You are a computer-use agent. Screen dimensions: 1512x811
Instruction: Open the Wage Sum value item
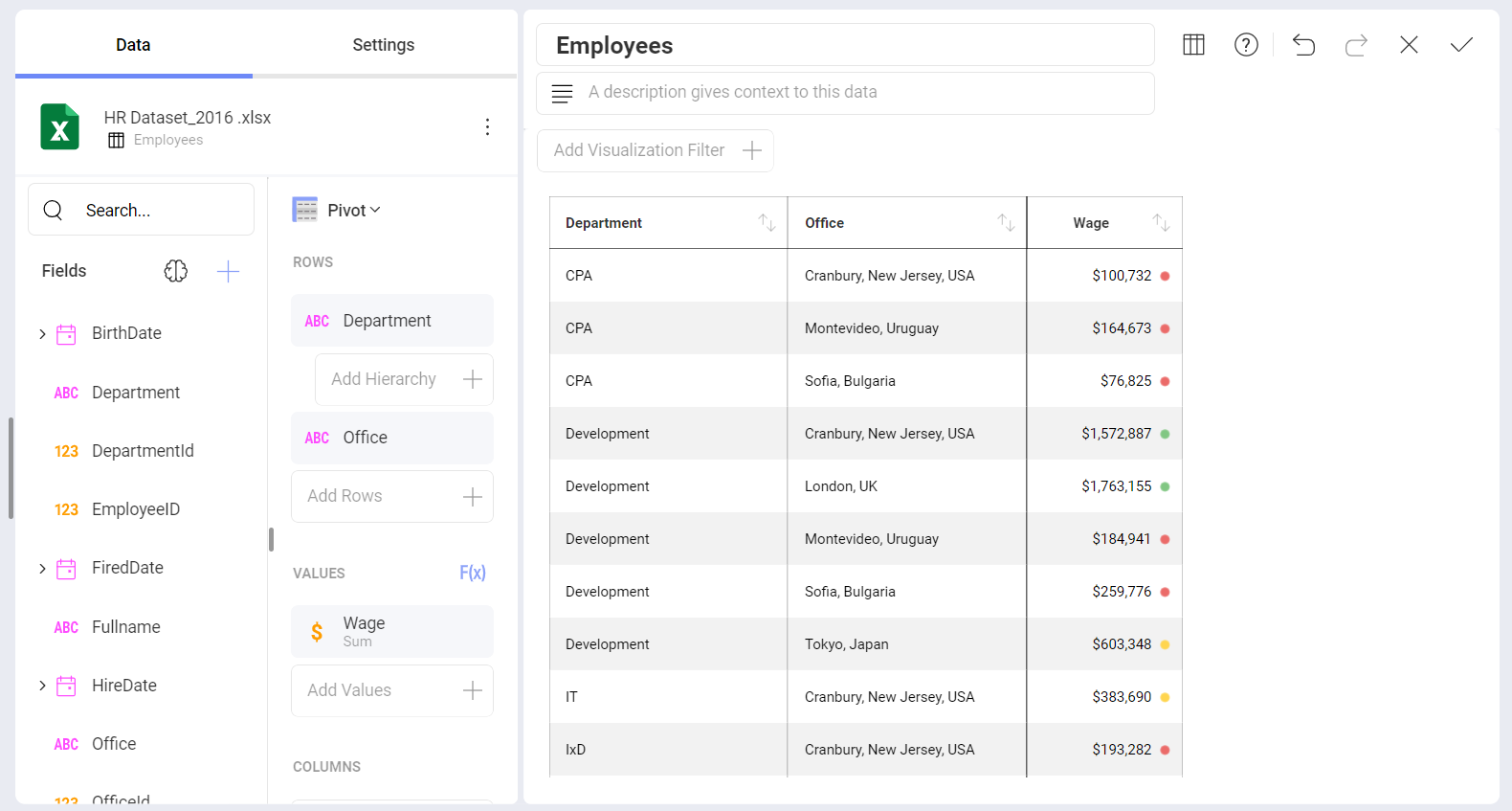click(392, 632)
